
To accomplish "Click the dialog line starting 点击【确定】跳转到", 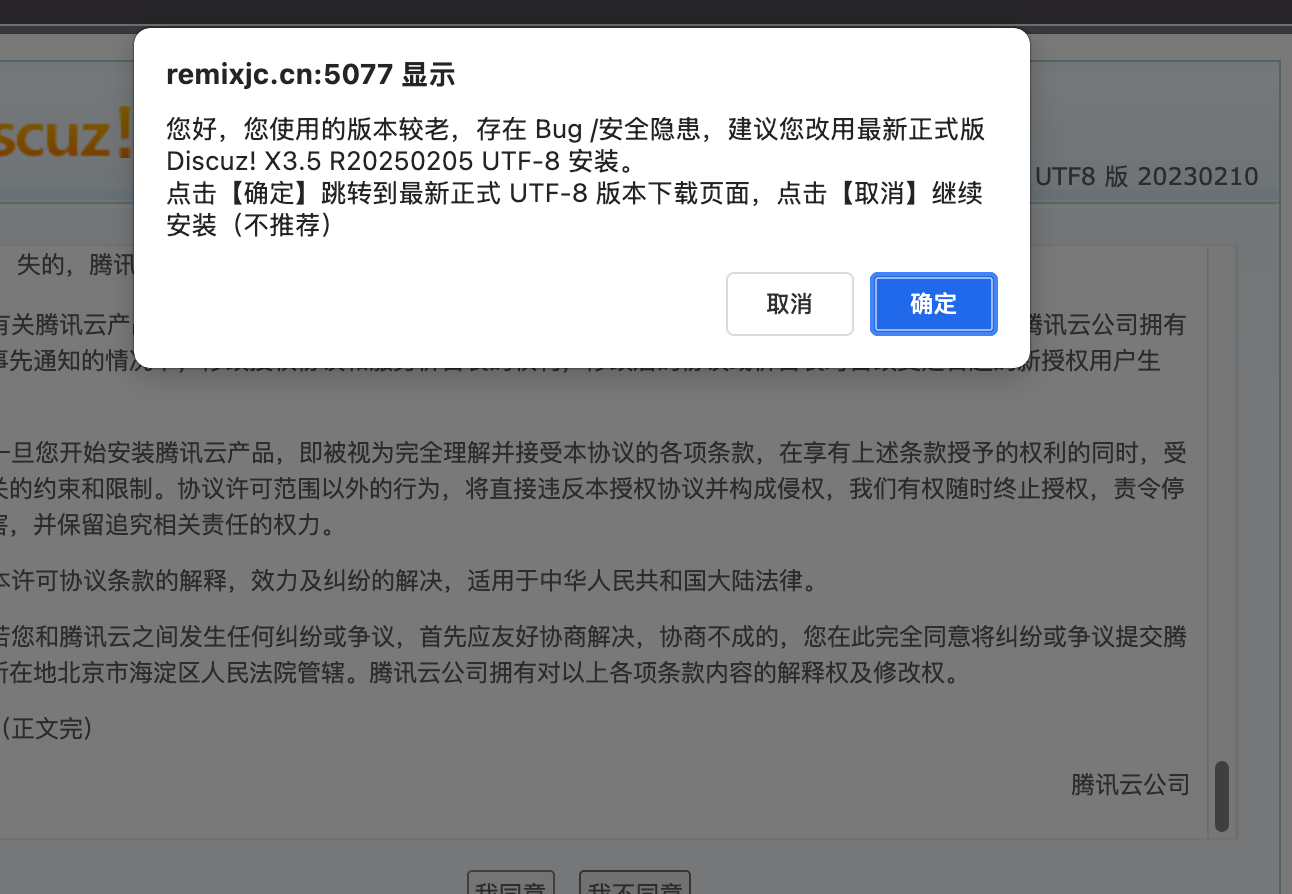I will [x=575, y=193].
